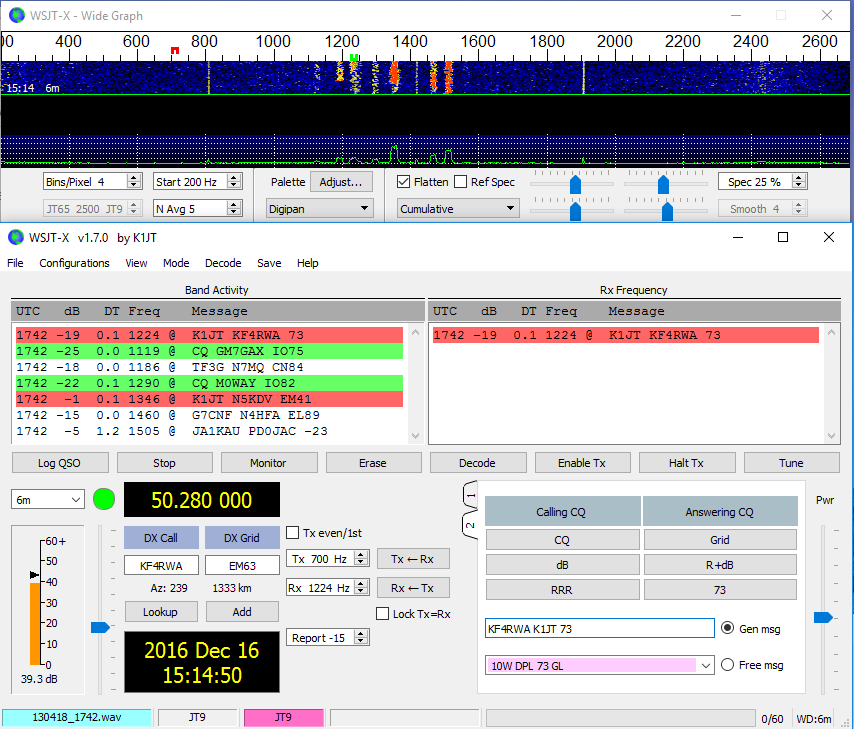Adjust the Pwr slider on the right
Screen dimensions: 854x729
(825, 617)
